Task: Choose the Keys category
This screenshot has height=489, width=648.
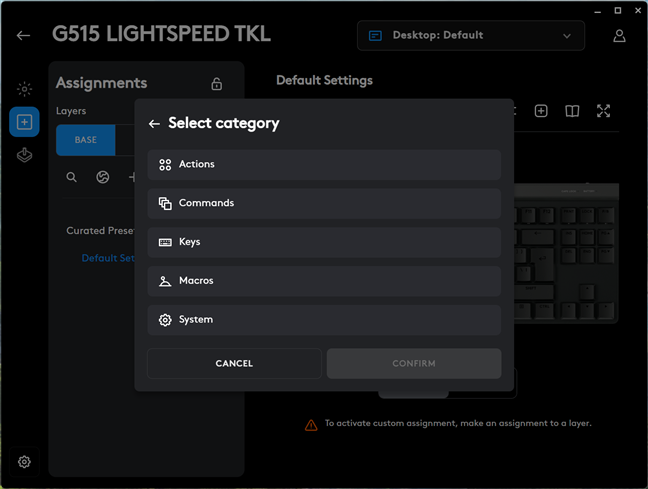Action: pyautogui.click(x=324, y=242)
